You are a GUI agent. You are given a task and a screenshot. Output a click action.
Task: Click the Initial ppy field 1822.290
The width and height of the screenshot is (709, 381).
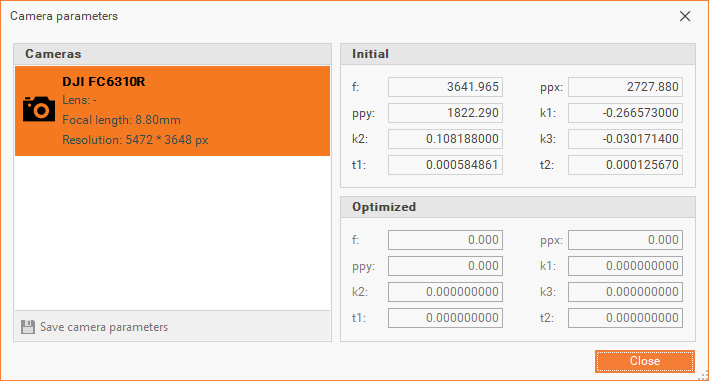tap(445, 113)
